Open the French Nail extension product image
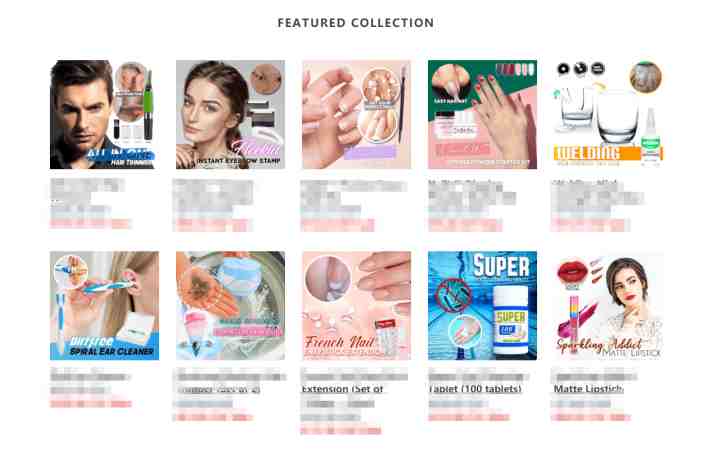The width and height of the screenshot is (713, 456). [x=356, y=306]
